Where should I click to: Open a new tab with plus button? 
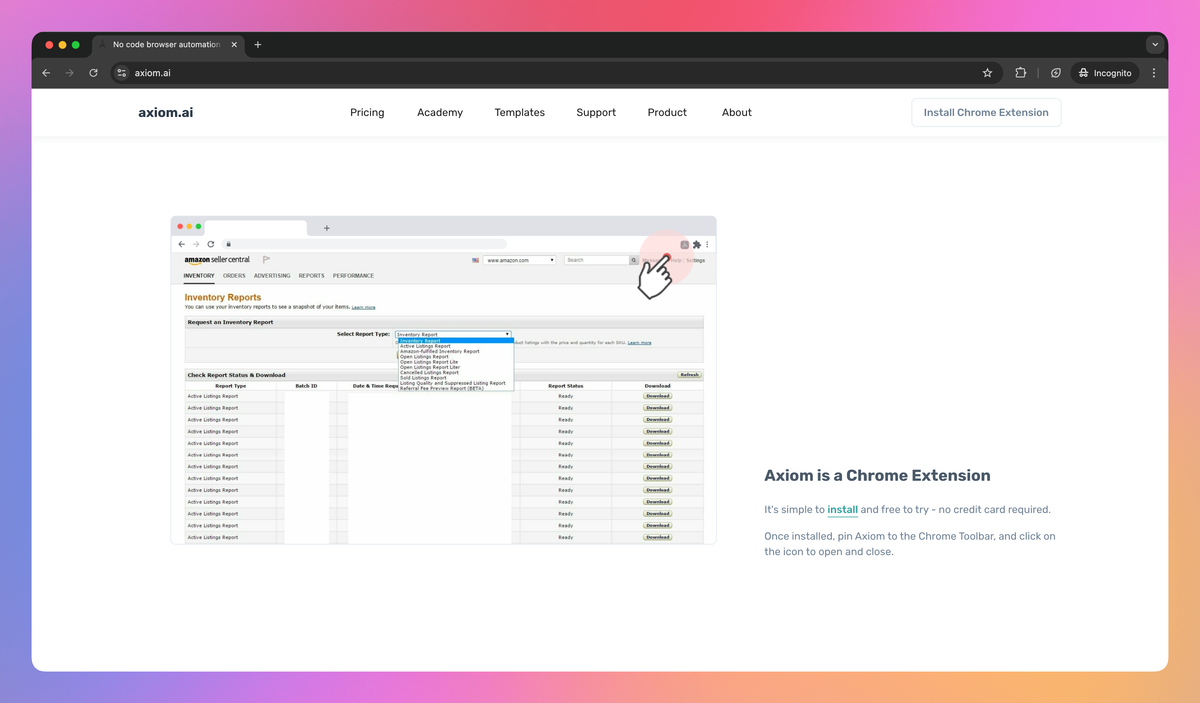point(258,45)
